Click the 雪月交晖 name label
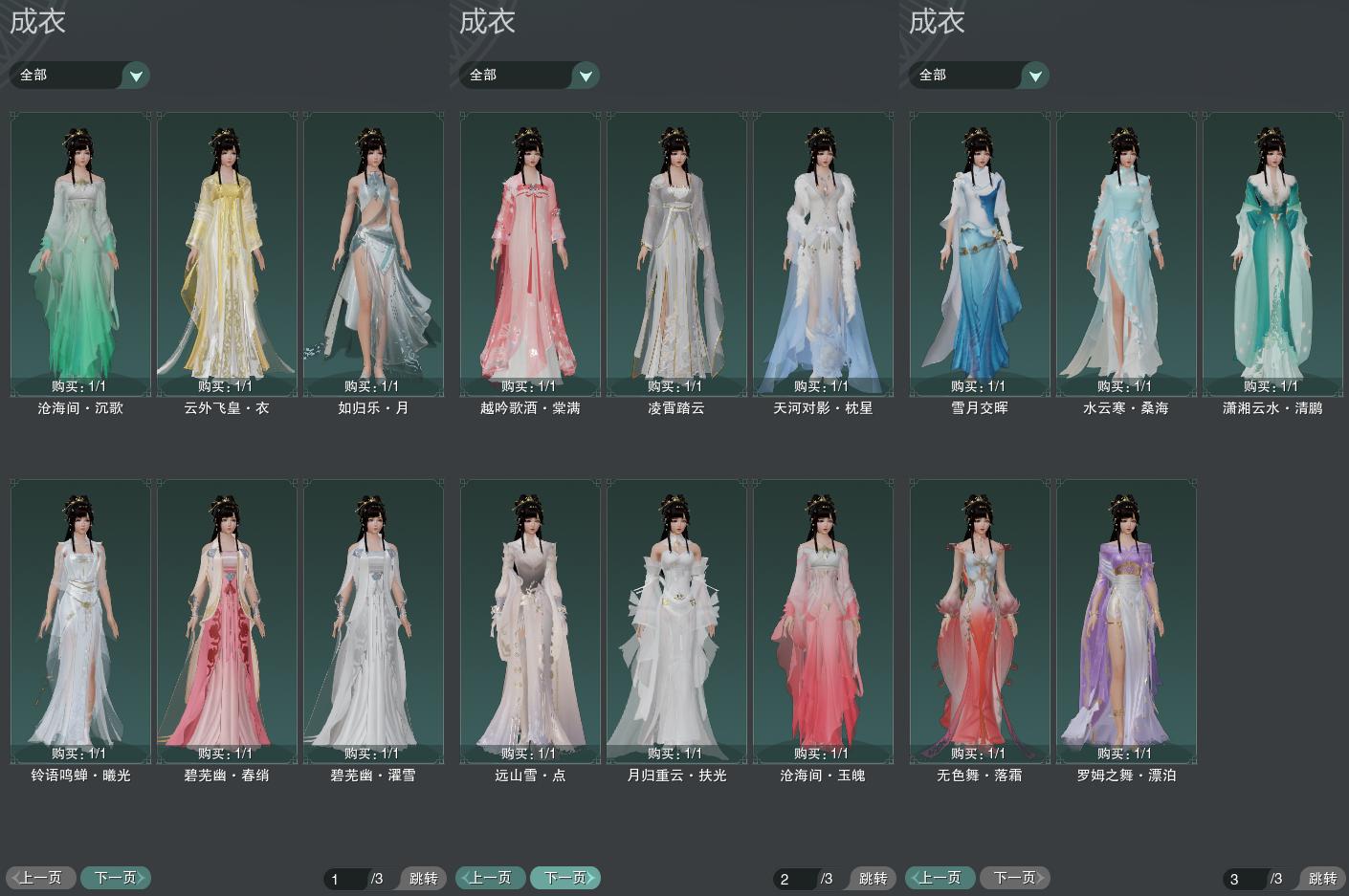Viewport: 1349px width, 896px height. pyautogui.click(x=980, y=408)
